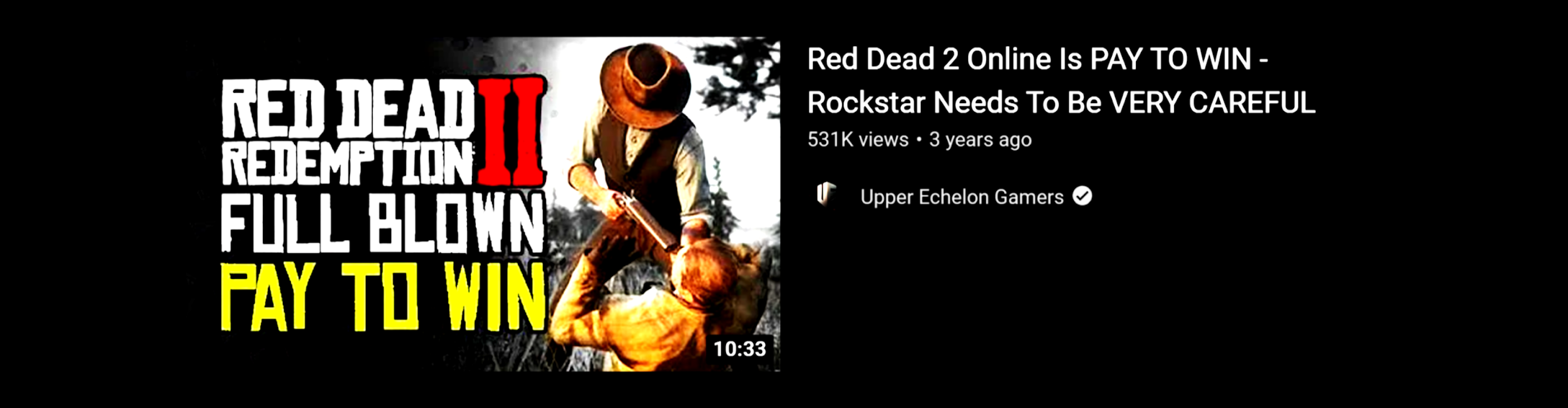Click the 3 years ago label

coord(980,139)
